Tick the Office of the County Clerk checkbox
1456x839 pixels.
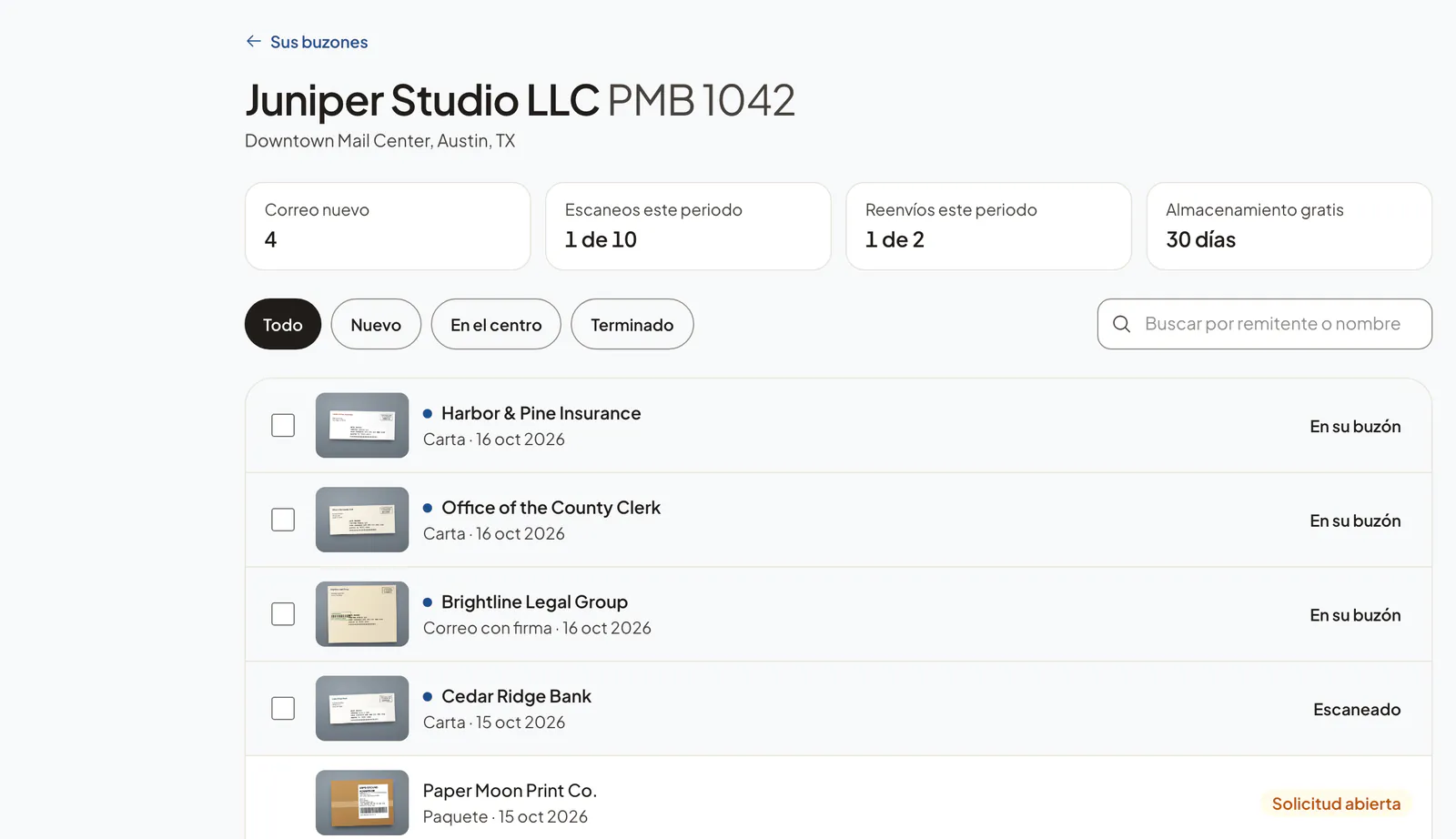pyautogui.click(x=283, y=520)
